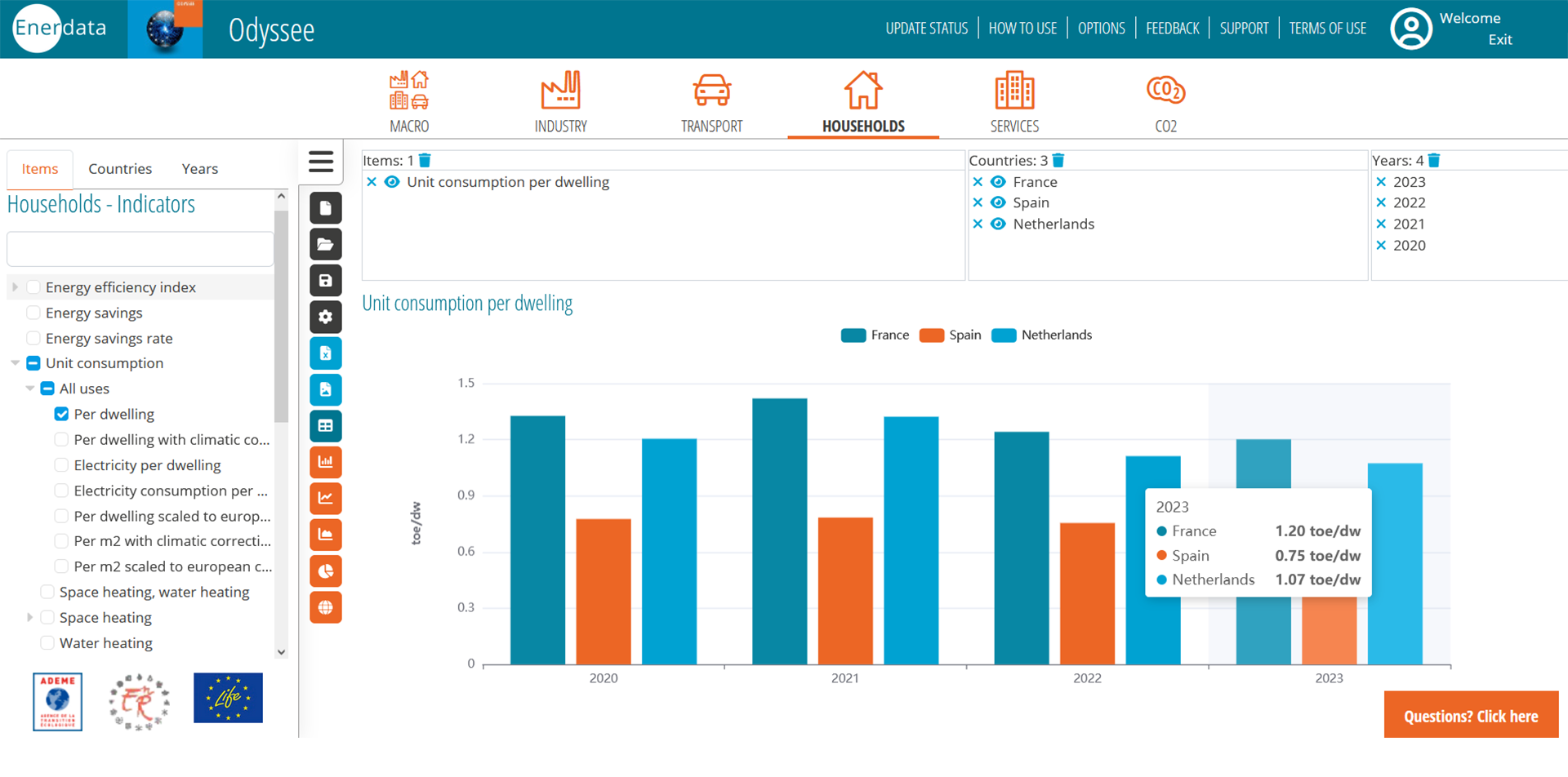Open the UPDATE STATUS link

click(x=926, y=29)
